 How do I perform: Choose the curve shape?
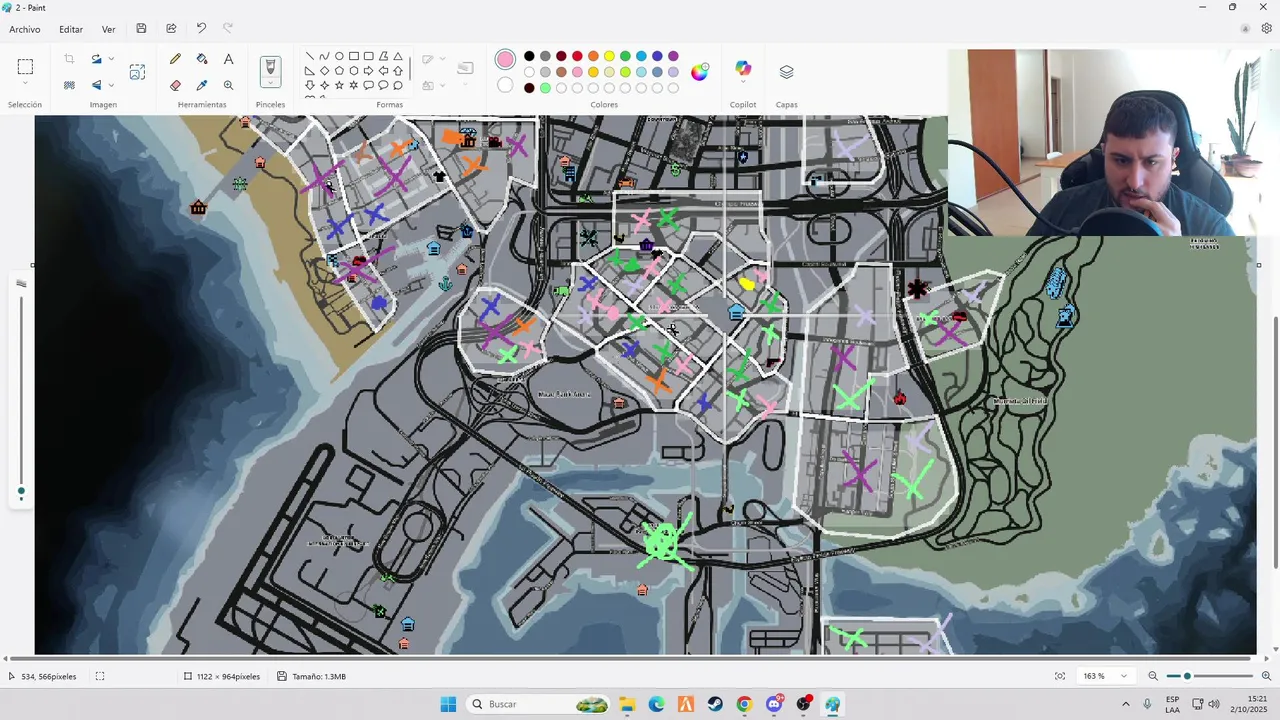(325, 56)
